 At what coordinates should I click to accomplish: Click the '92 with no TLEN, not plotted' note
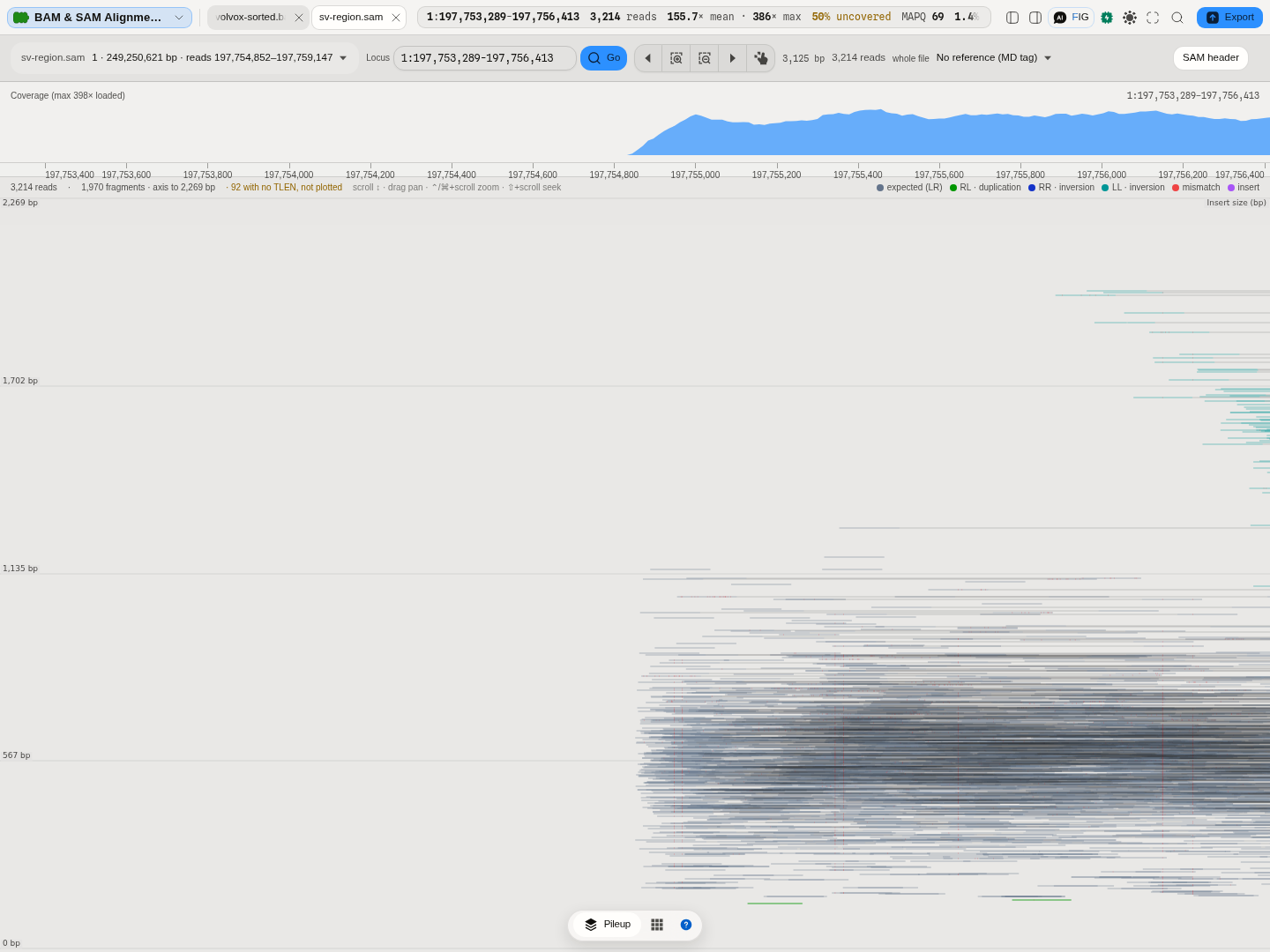pyautogui.click(x=284, y=188)
